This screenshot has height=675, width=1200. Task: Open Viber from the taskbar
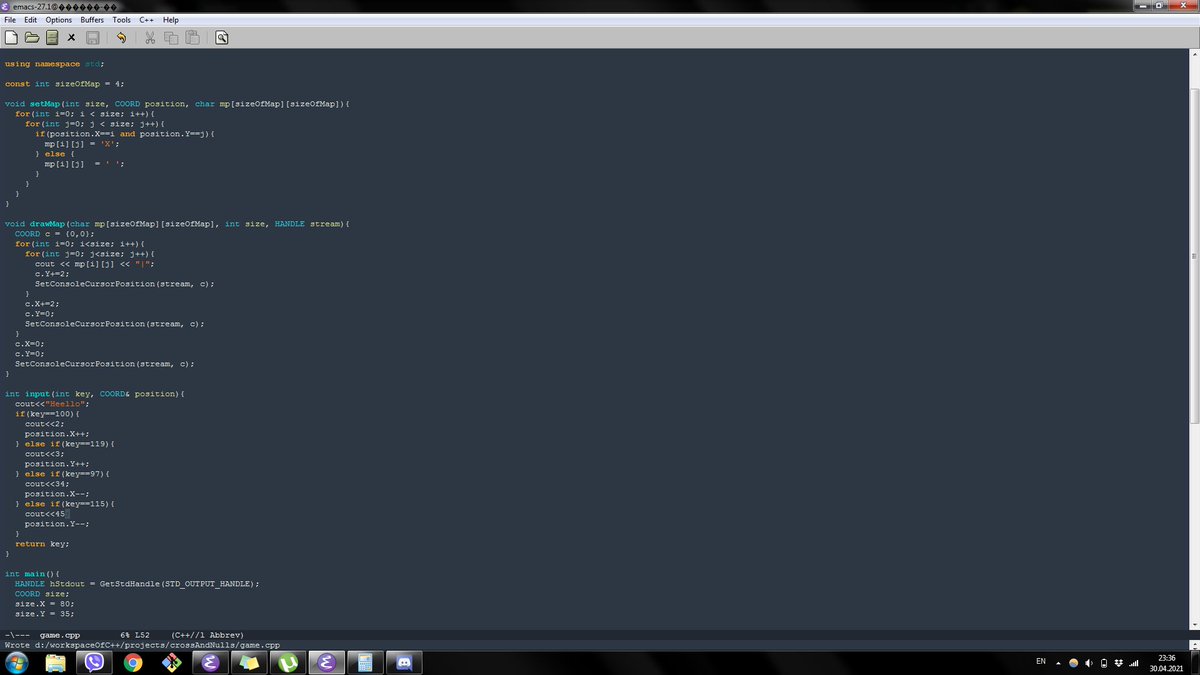[96, 663]
